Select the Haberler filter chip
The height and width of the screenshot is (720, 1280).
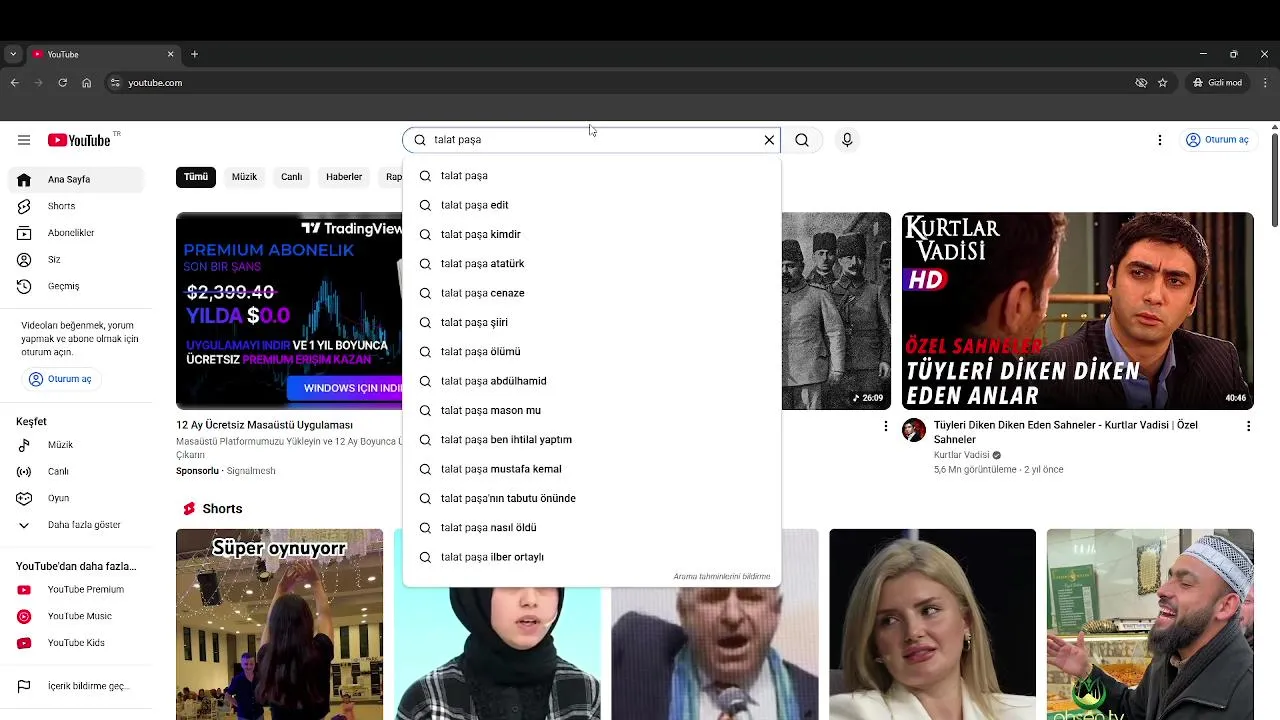pyautogui.click(x=344, y=177)
